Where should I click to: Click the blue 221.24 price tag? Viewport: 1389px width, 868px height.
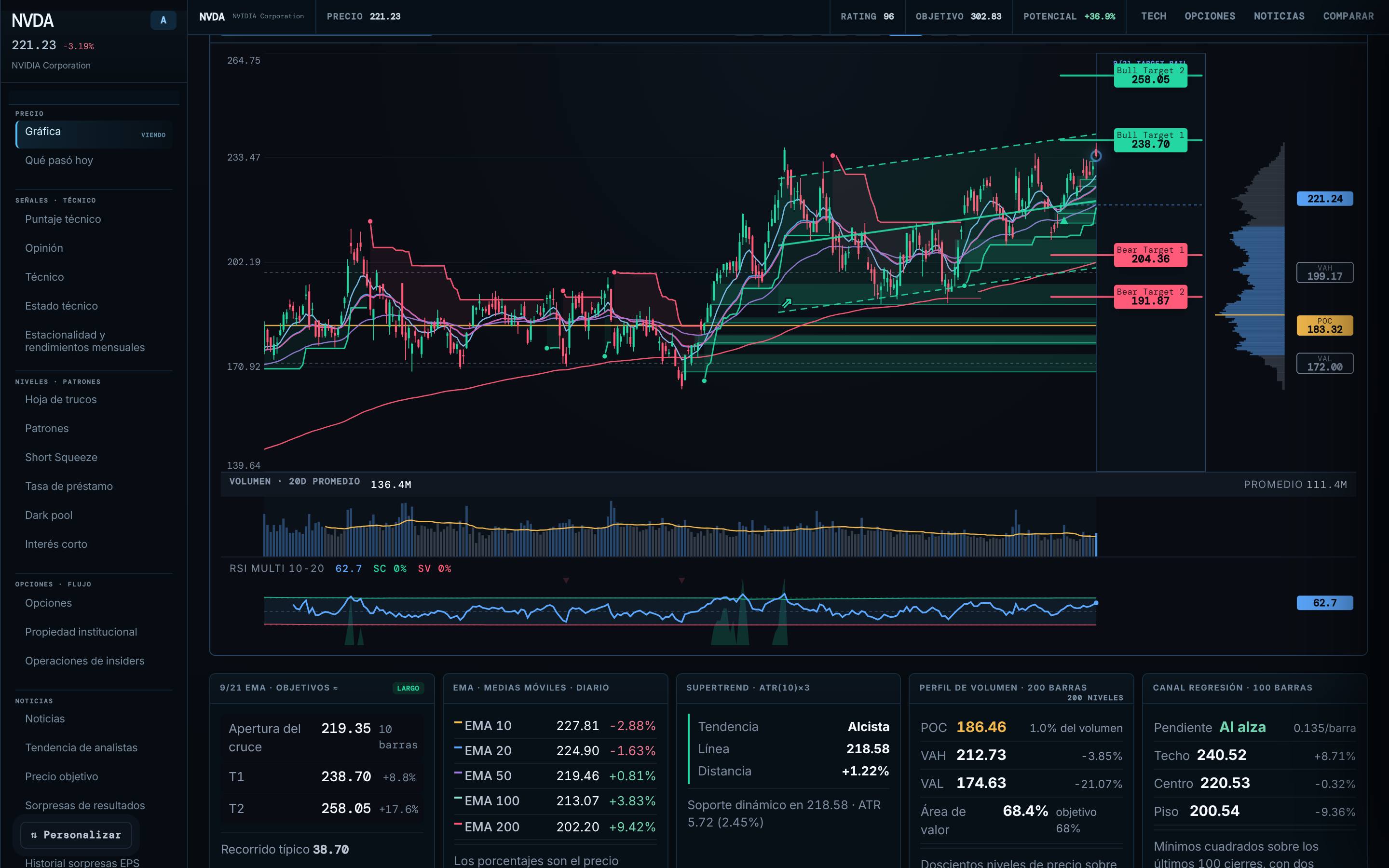click(x=1325, y=199)
